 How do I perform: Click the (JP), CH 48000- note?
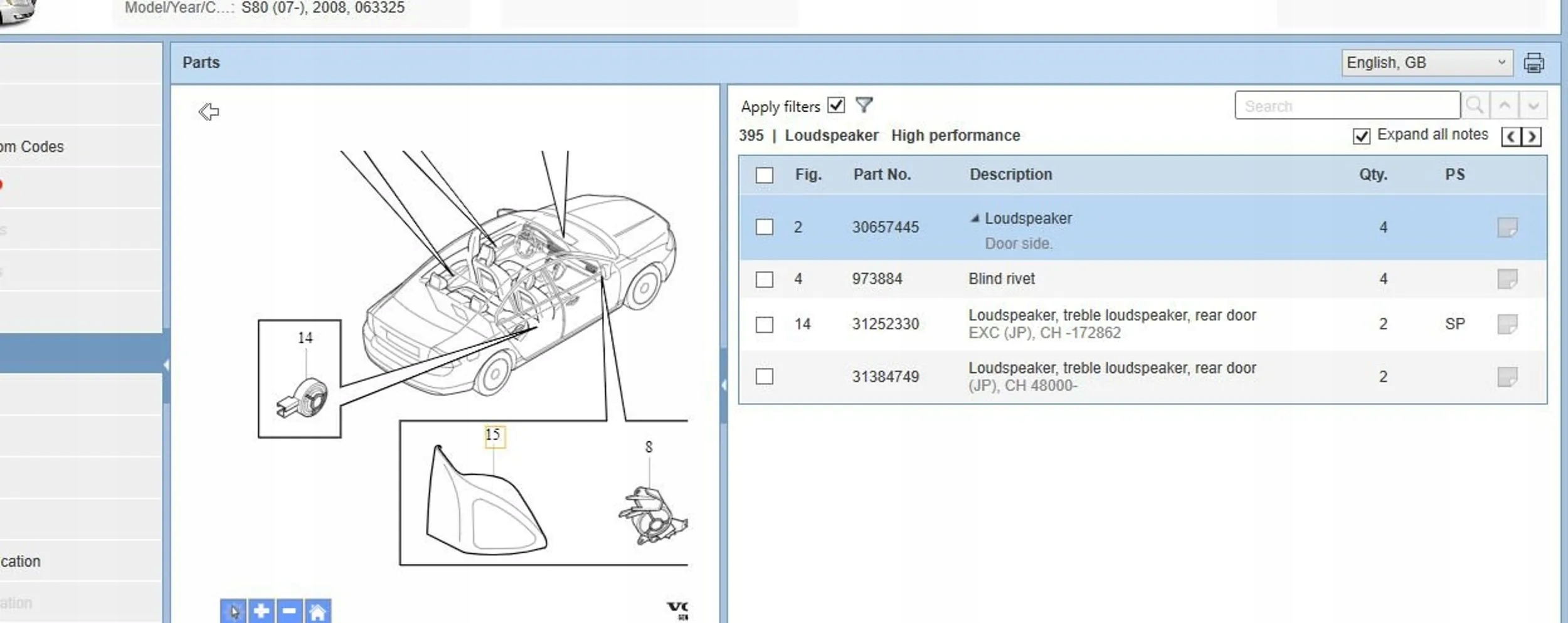click(1022, 385)
